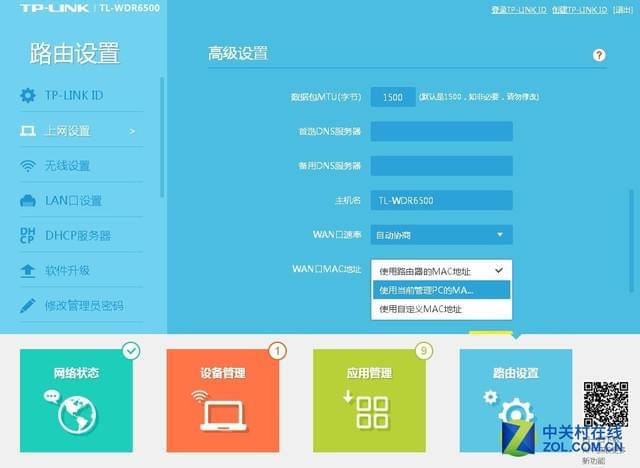This screenshot has width=640, height=468.
Task: Open the 路由设置 tile
Action: (x=516, y=400)
